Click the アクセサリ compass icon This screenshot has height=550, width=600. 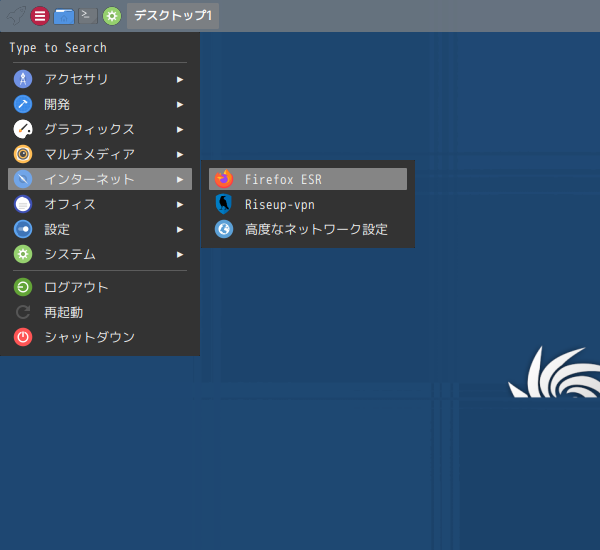point(23,79)
